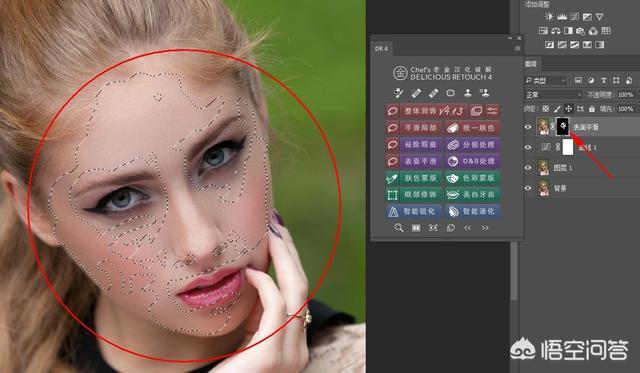Screen dimensions: 640x373
Task: Select the second bandage patch icon in DR4
Action: point(433,93)
